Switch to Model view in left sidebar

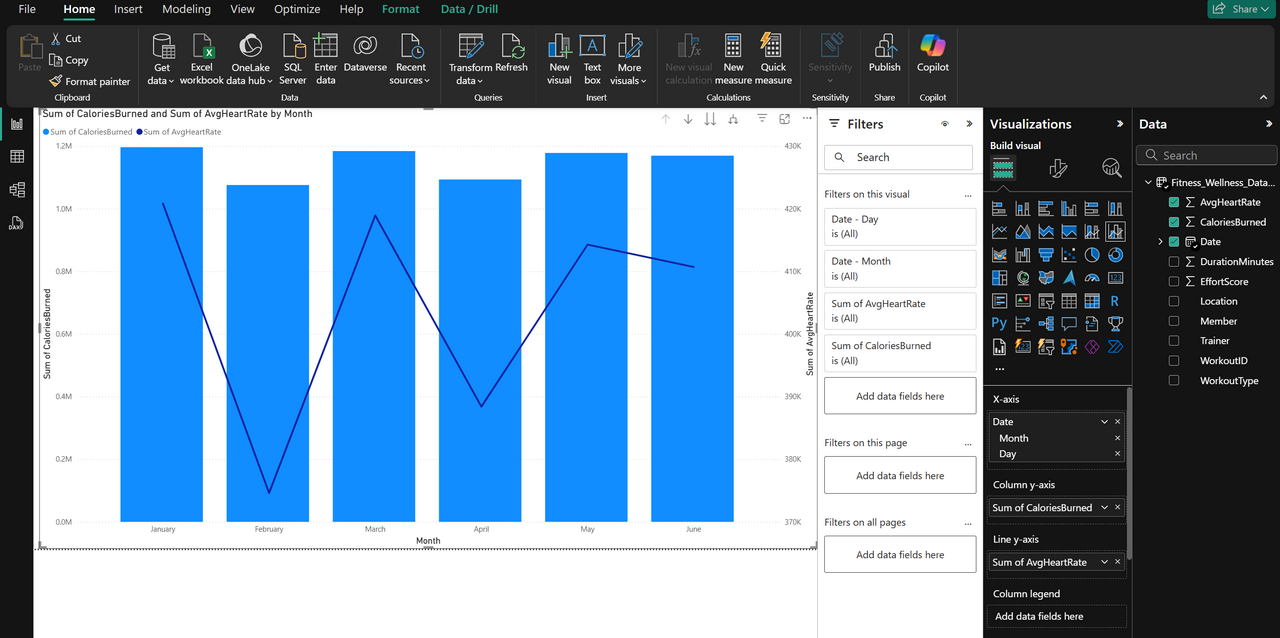pos(17,190)
